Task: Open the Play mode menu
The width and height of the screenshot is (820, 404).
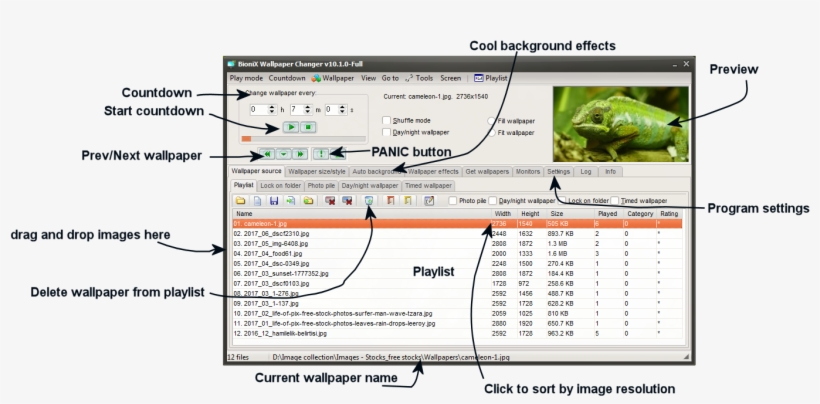Action: pos(246,78)
